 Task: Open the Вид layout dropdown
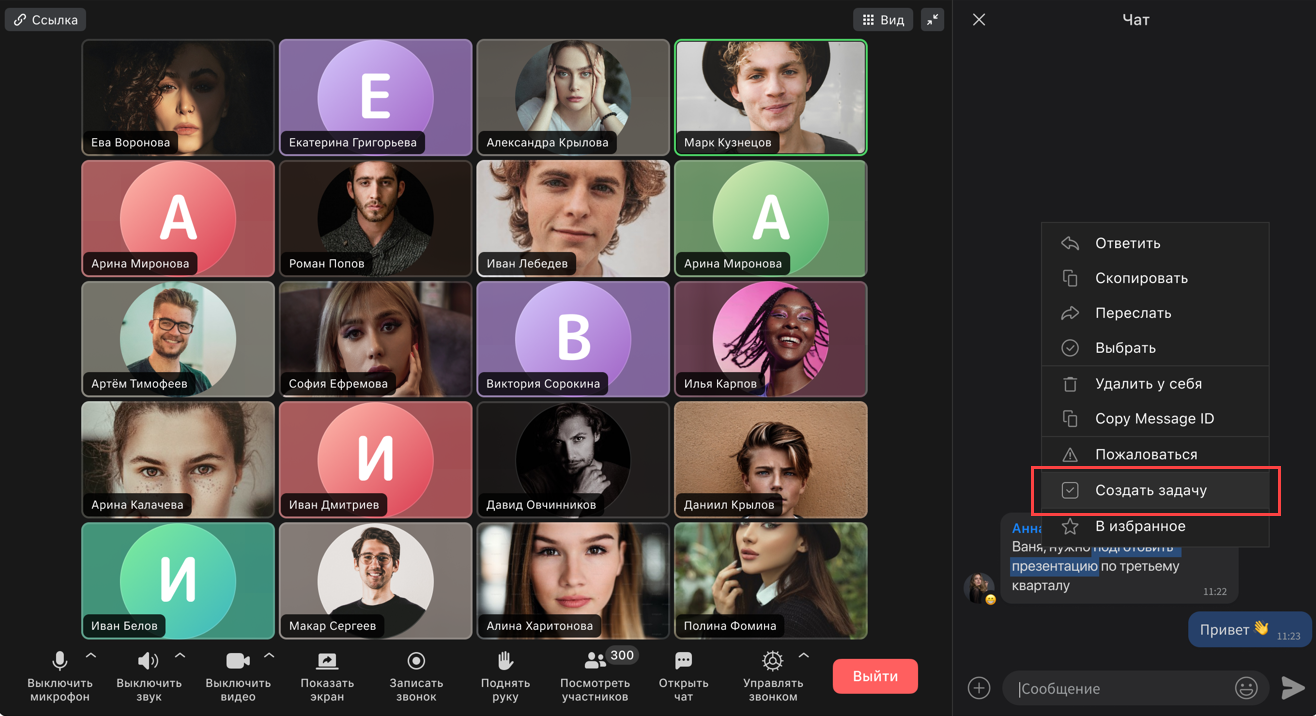[882, 20]
